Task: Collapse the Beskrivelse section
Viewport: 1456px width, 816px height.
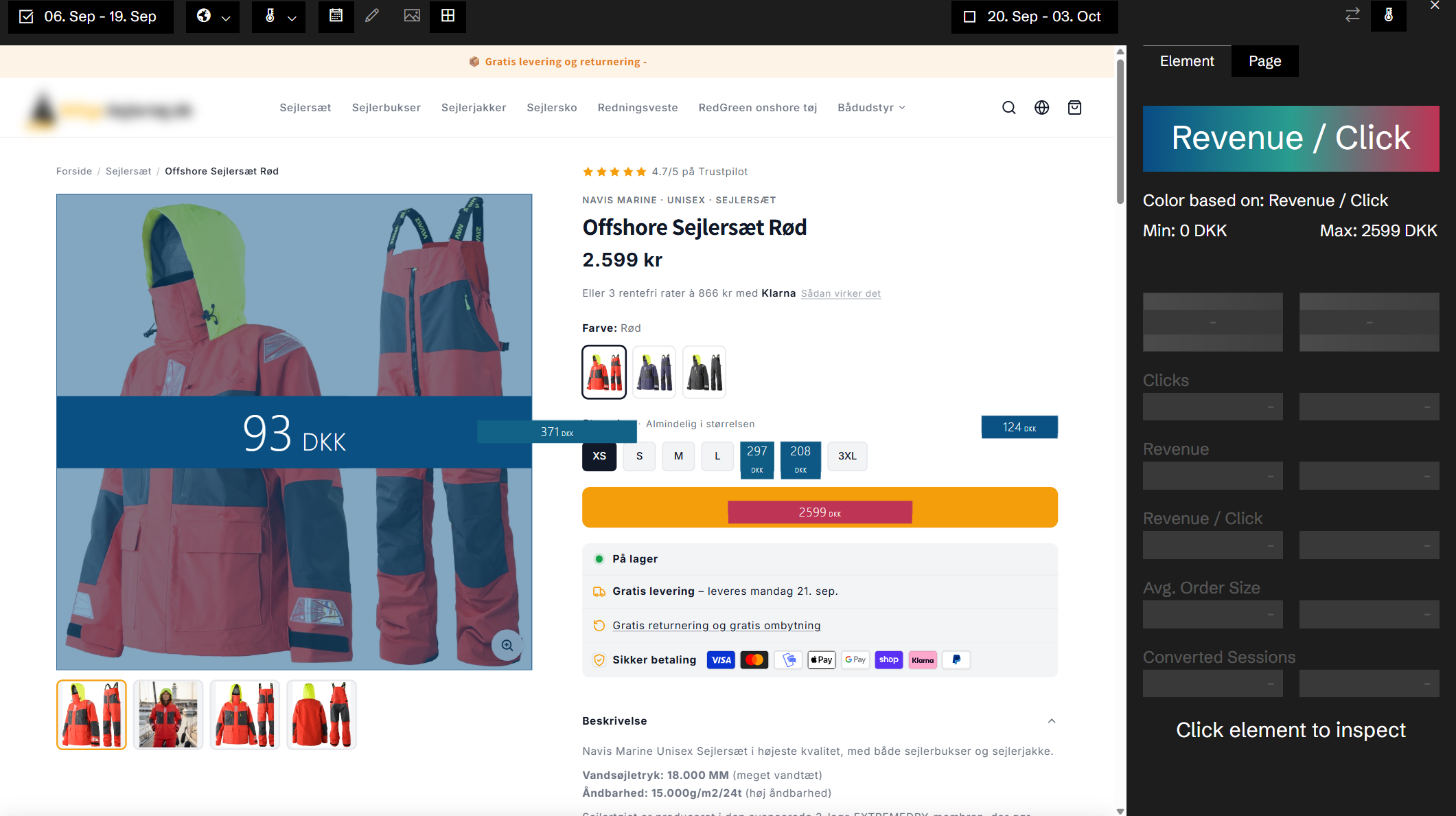Action: coord(1051,721)
